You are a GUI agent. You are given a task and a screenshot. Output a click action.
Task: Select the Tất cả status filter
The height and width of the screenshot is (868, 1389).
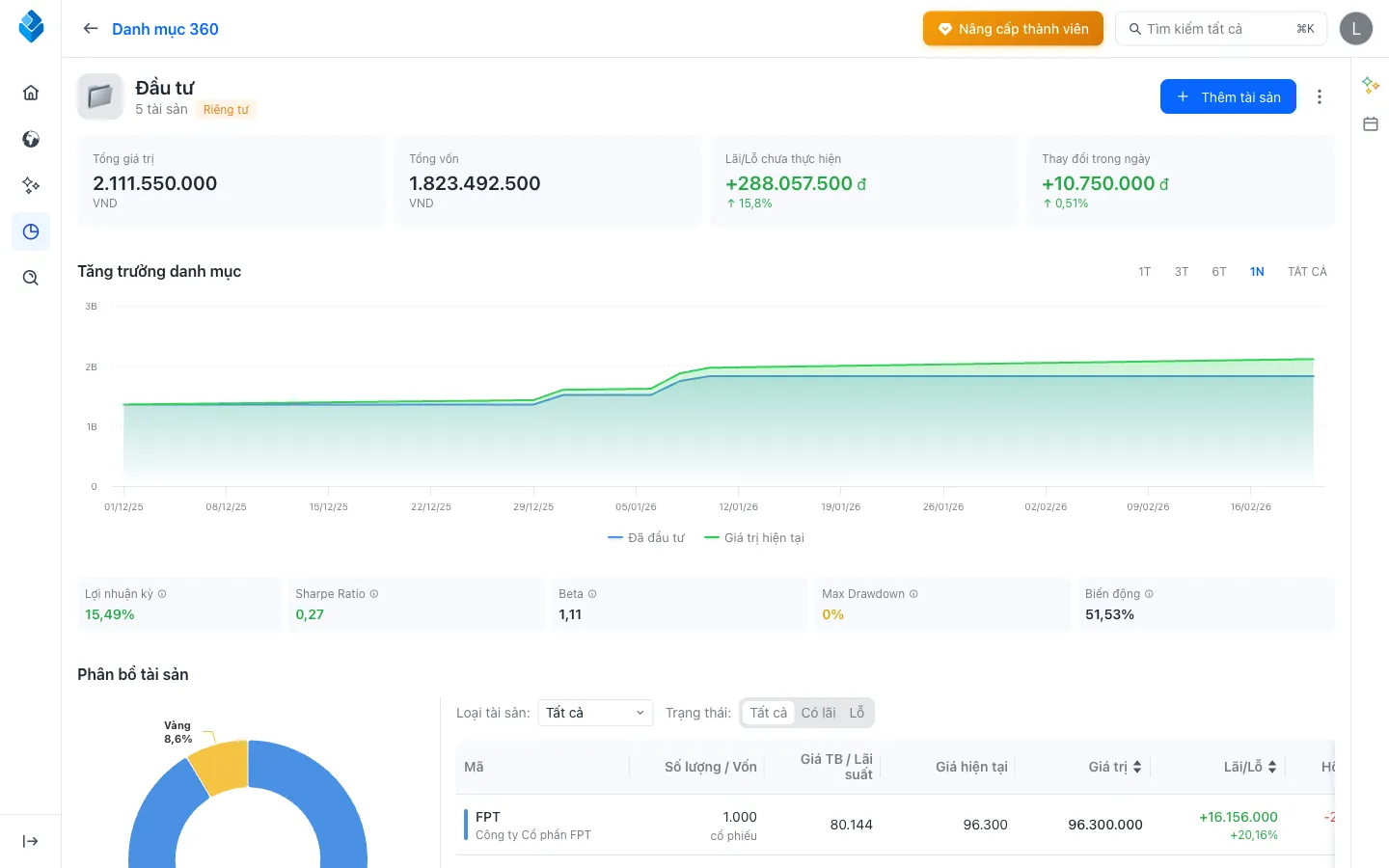pos(767,712)
